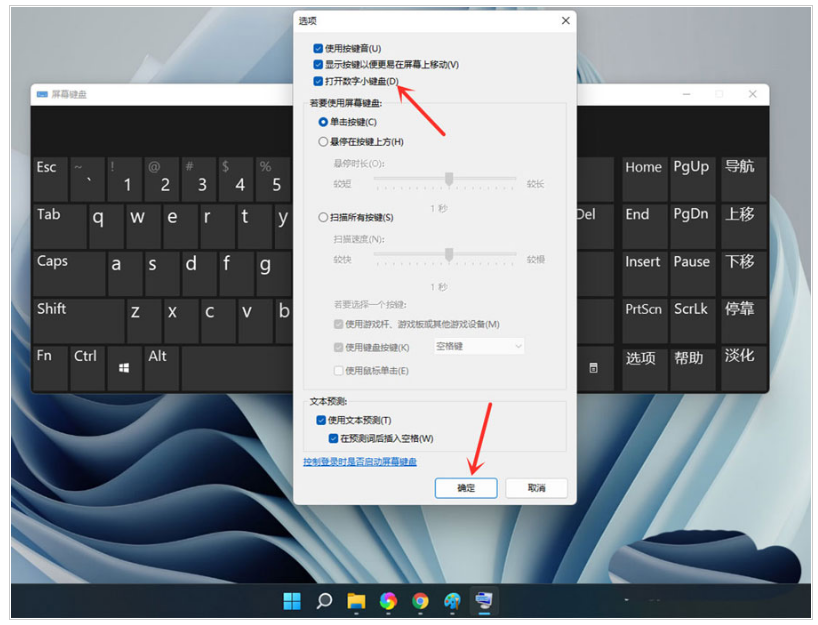Expand the 空格键 dropdown list
The width and height of the screenshot is (818, 625).
tap(478, 346)
